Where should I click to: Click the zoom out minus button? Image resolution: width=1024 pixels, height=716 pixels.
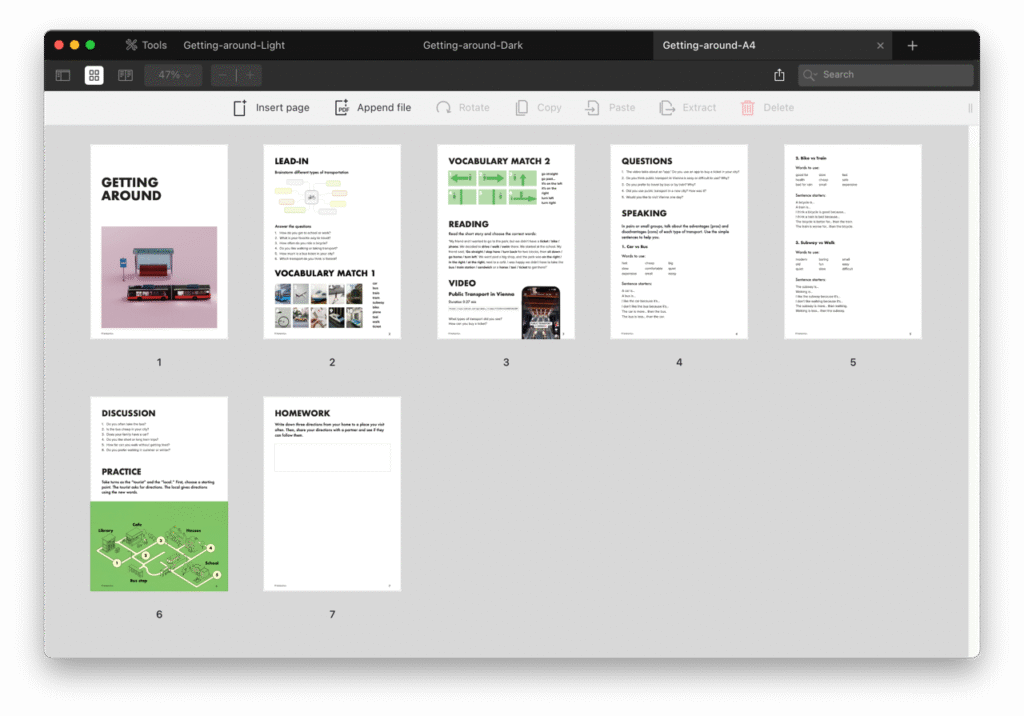coord(223,75)
